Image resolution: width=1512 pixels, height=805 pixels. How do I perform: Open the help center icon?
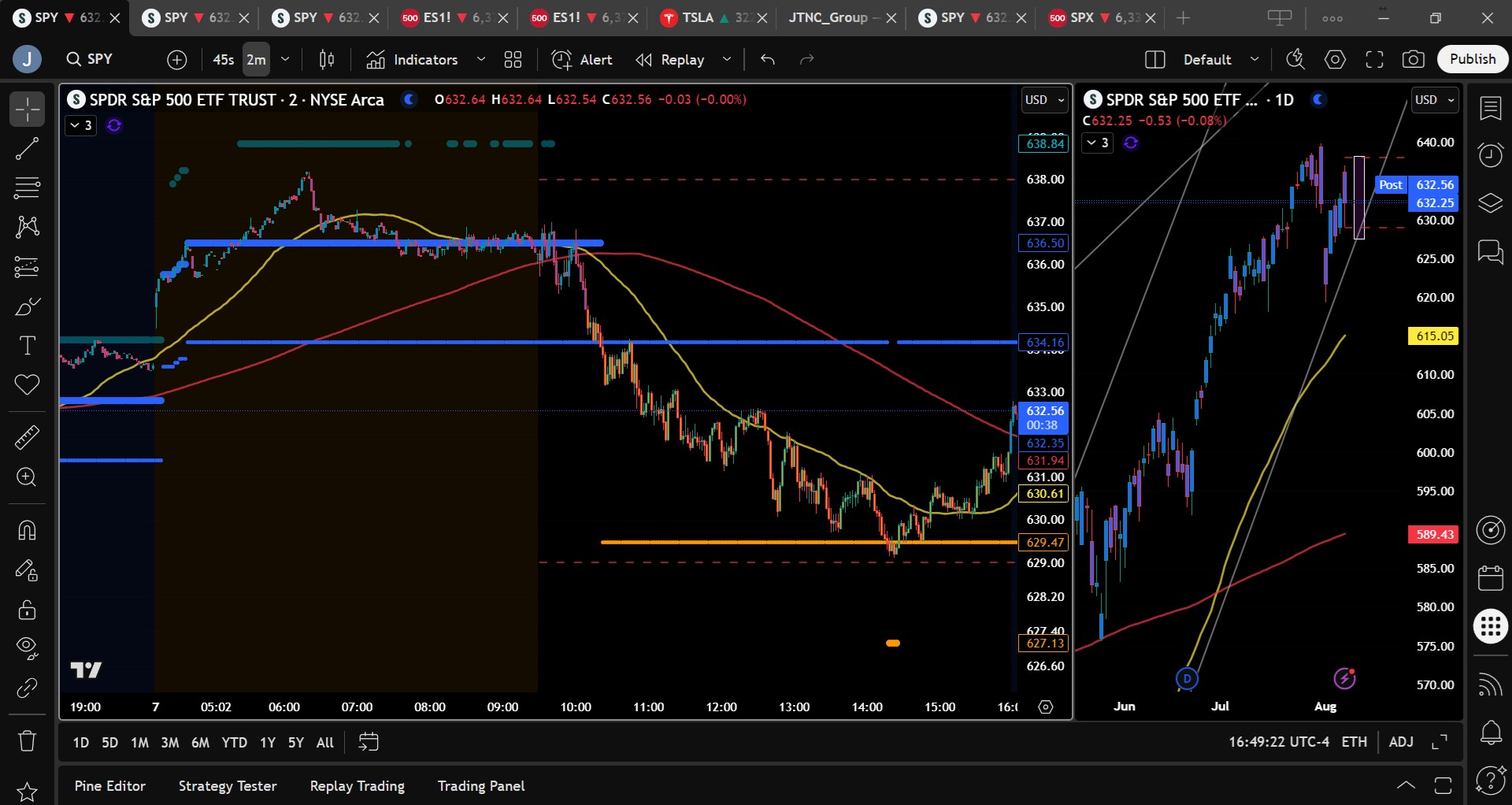(x=1491, y=781)
